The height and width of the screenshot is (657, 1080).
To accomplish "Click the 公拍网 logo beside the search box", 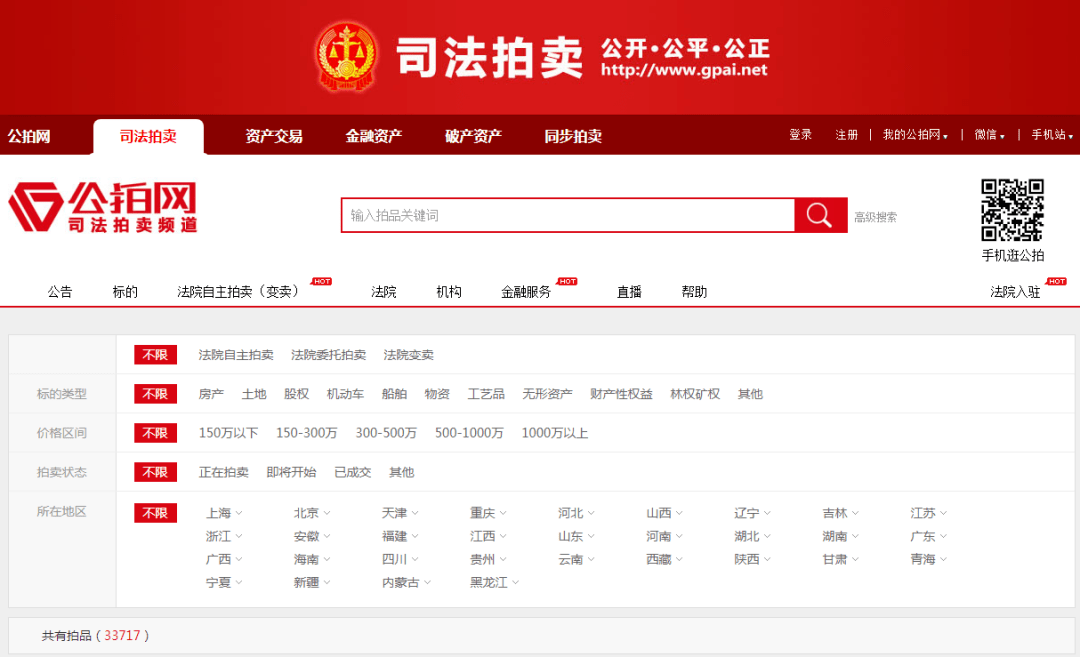I will pyautogui.click(x=103, y=207).
